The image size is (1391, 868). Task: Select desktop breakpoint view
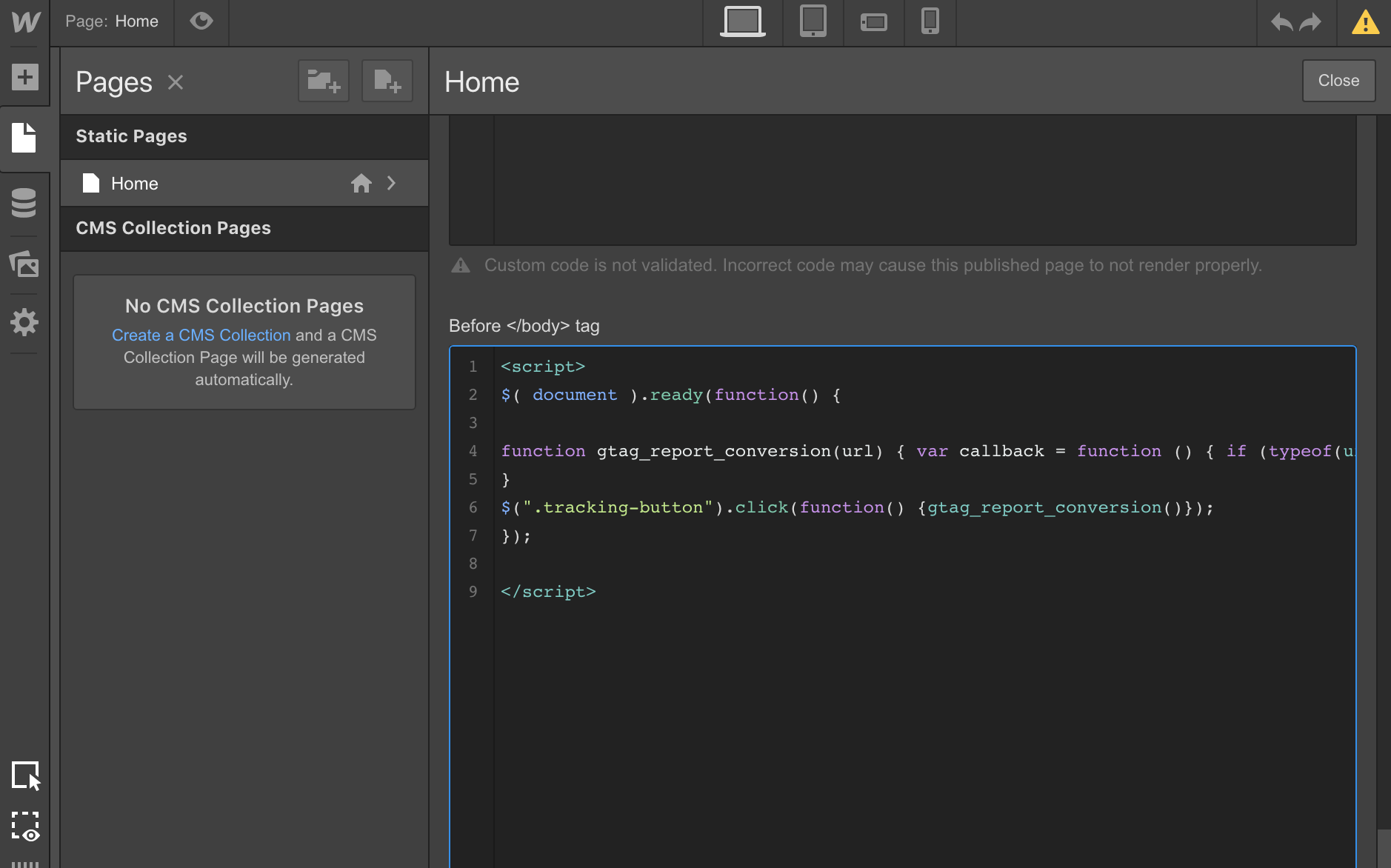pos(741,21)
